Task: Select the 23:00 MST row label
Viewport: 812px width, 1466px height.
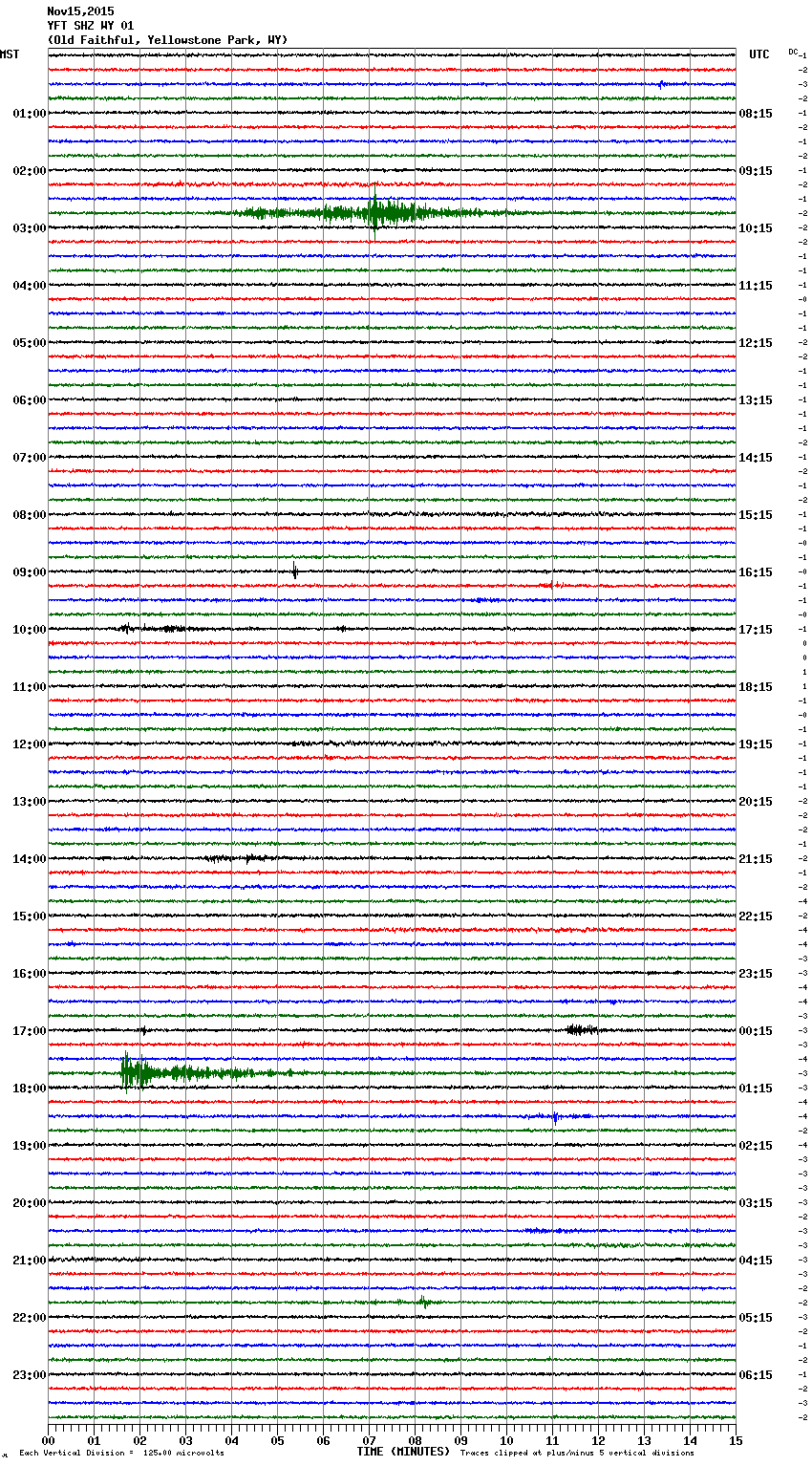Action: (x=30, y=1375)
